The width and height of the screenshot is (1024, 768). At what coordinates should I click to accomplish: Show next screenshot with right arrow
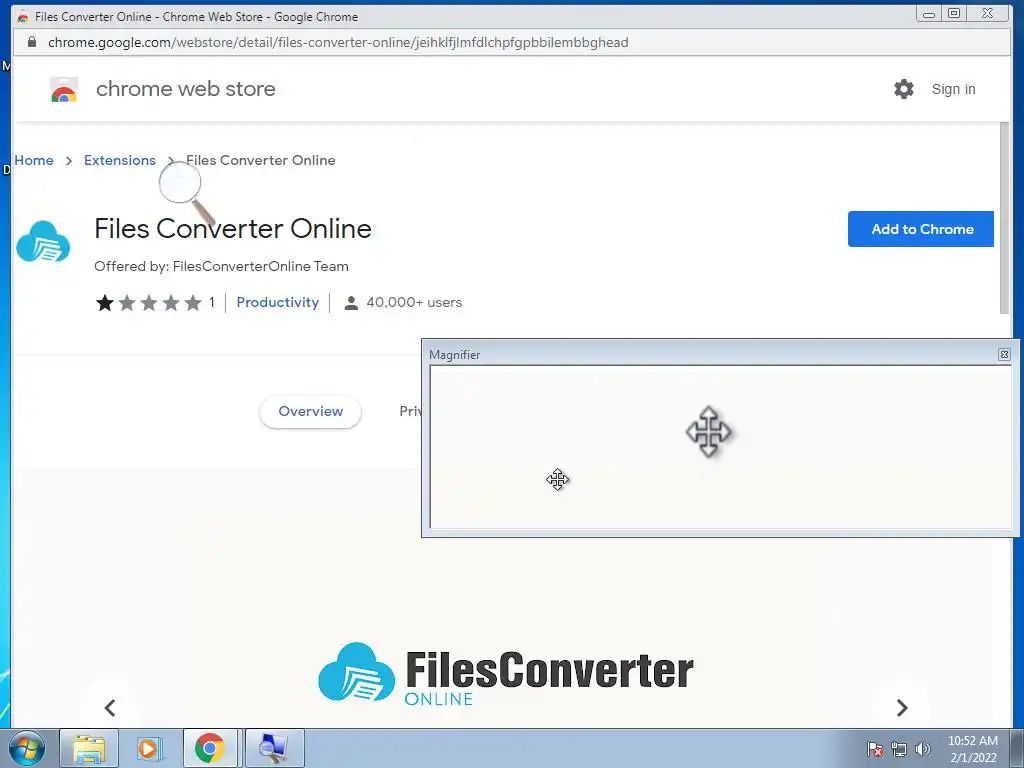902,707
